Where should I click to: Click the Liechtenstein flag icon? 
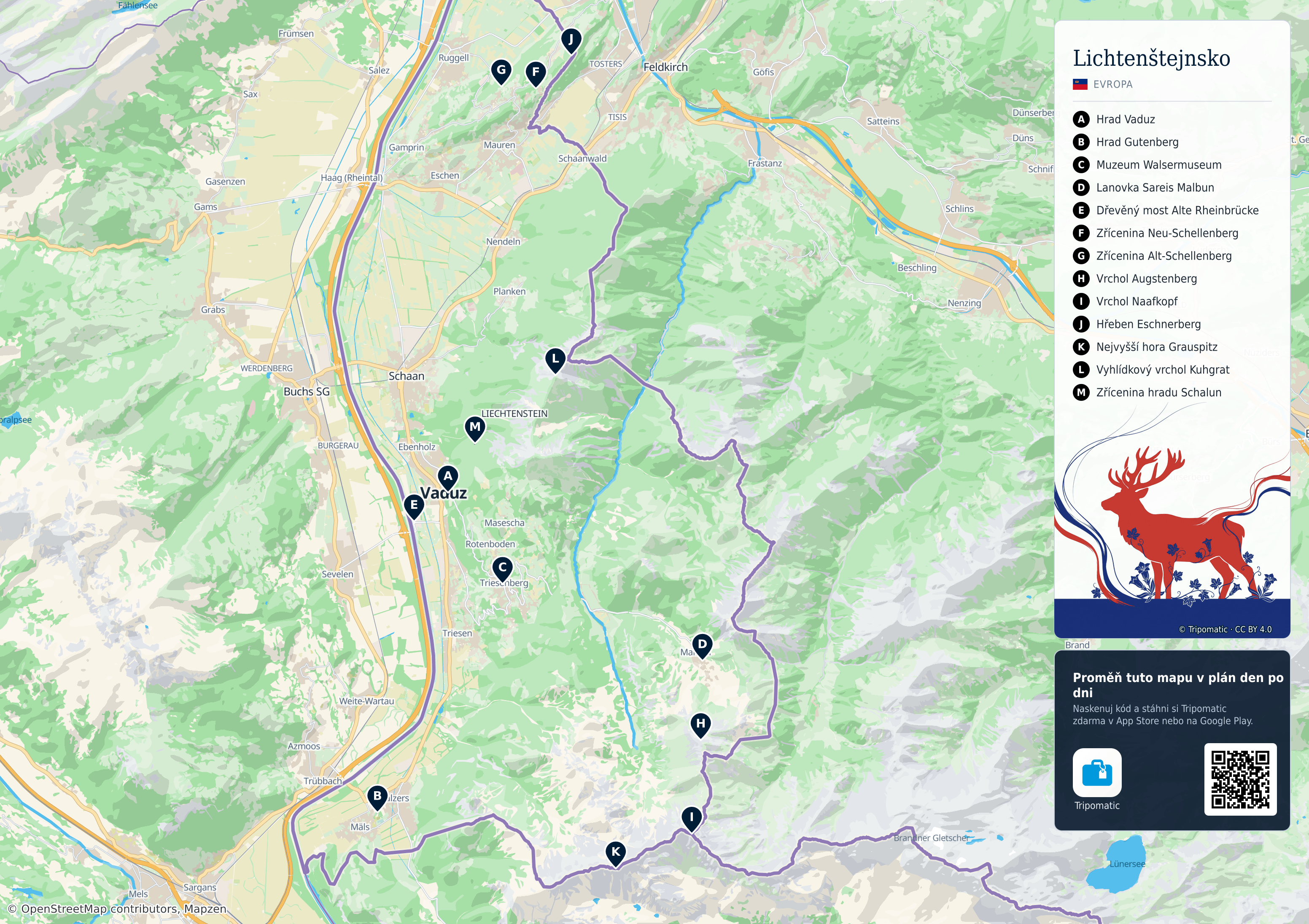click(1080, 84)
